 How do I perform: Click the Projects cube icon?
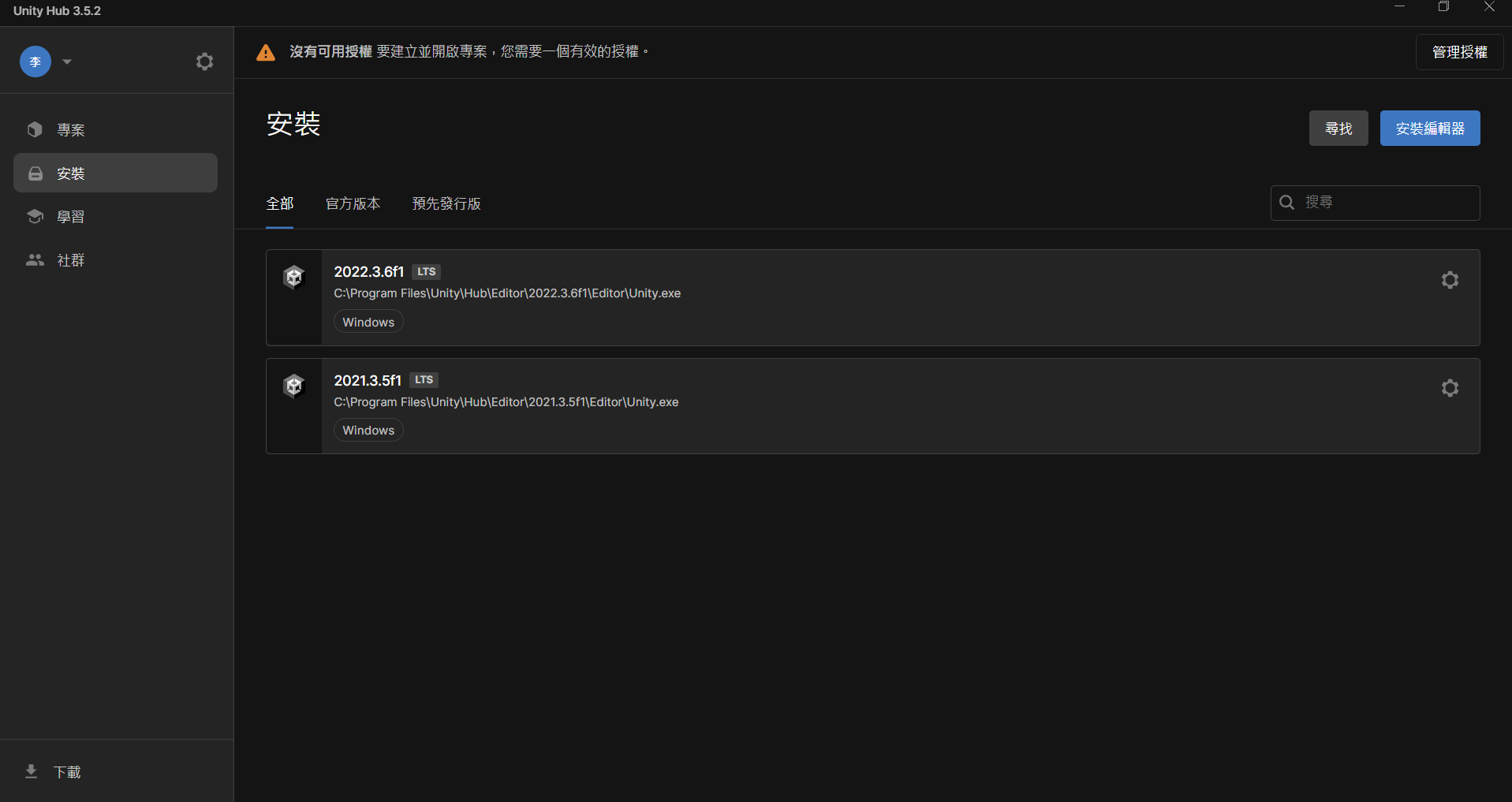35,129
